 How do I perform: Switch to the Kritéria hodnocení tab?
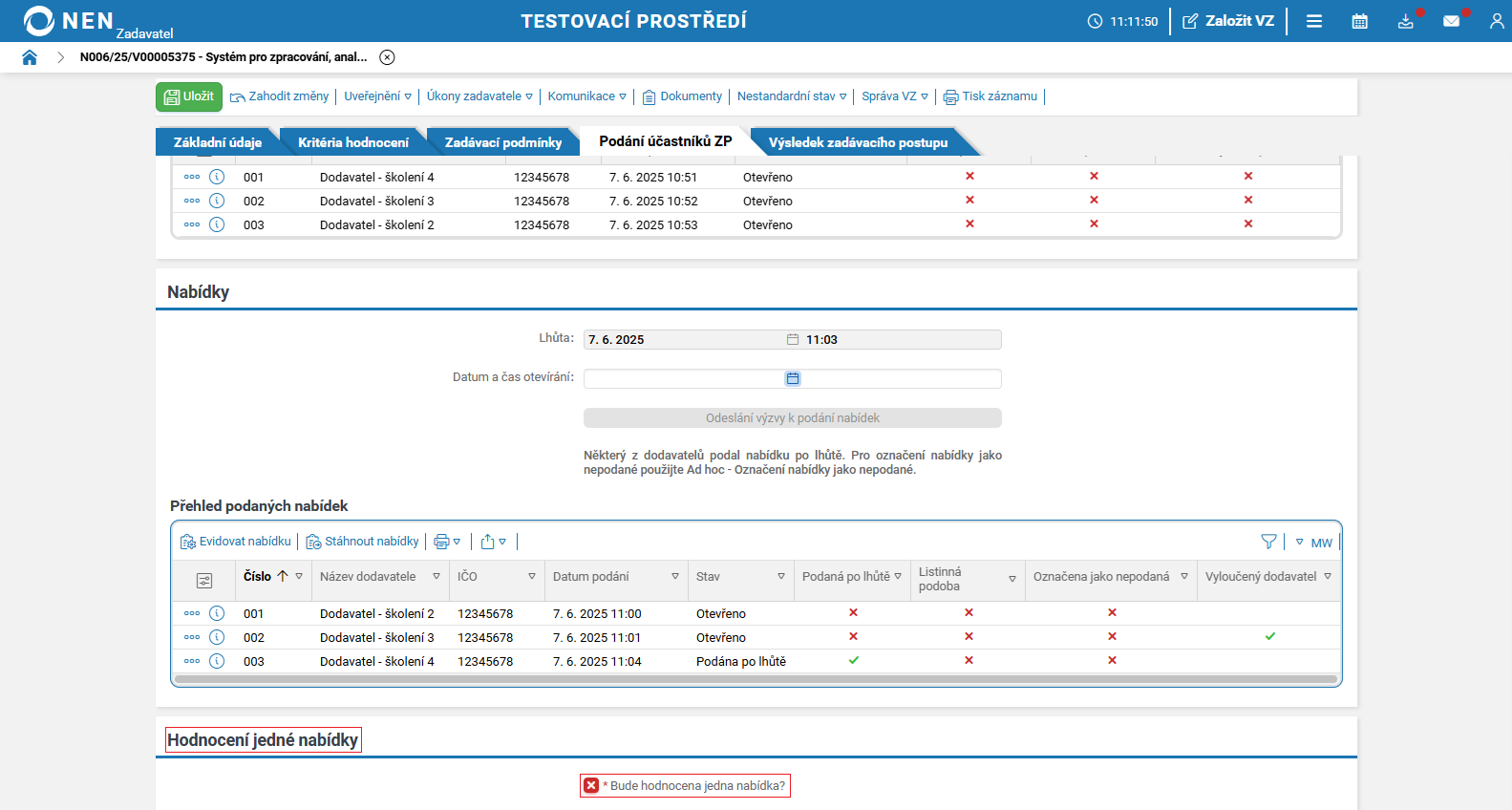352,142
